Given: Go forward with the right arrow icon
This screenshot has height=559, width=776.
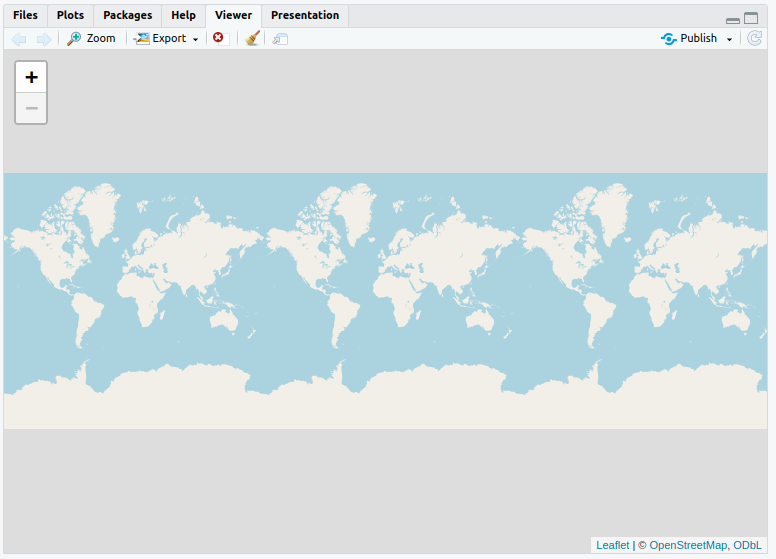Looking at the screenshot, I should pyautogui.click(x=44, y=39).
